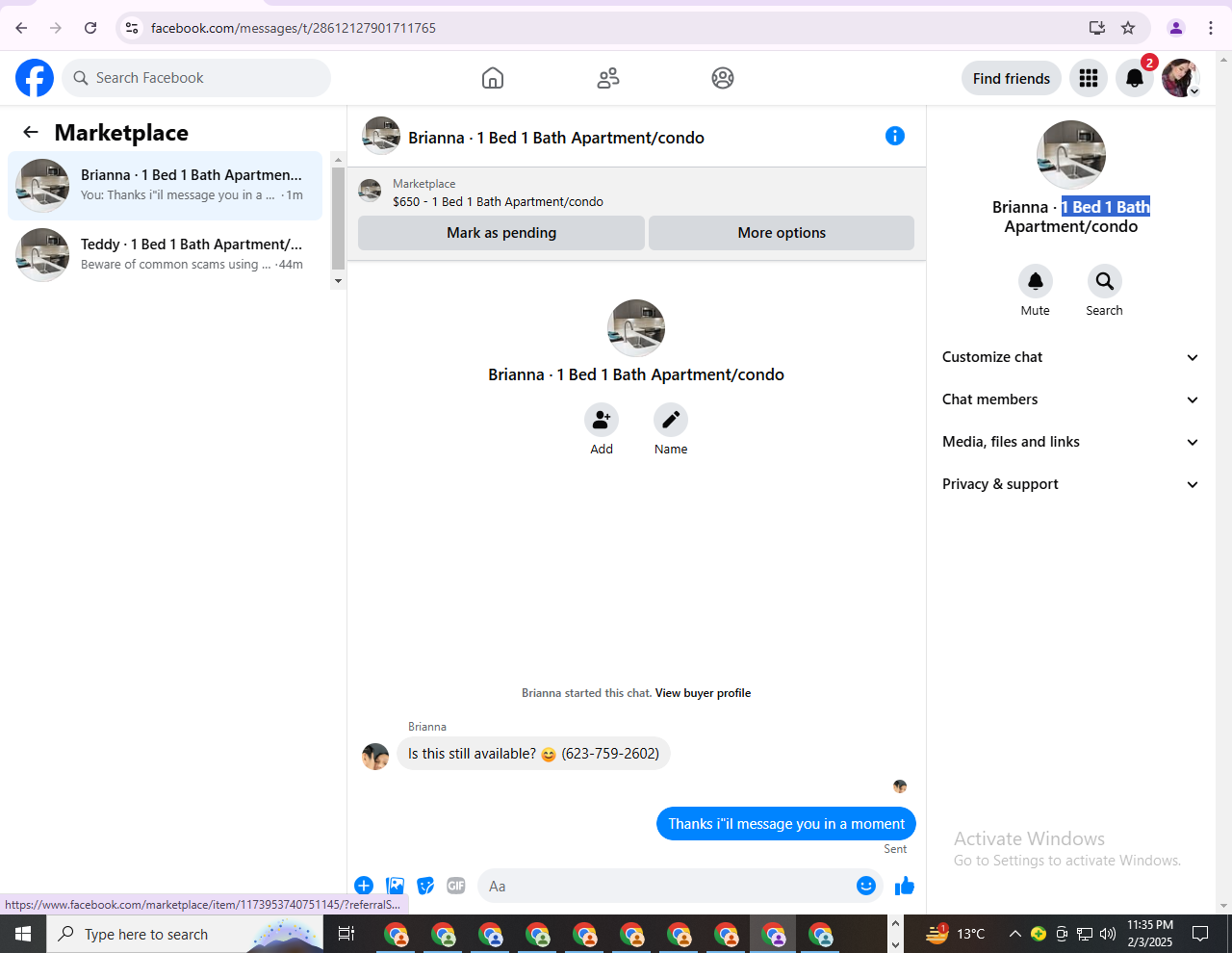Open the volume control in system tray
1232x953 pixels.
[x=1108, y=934]
